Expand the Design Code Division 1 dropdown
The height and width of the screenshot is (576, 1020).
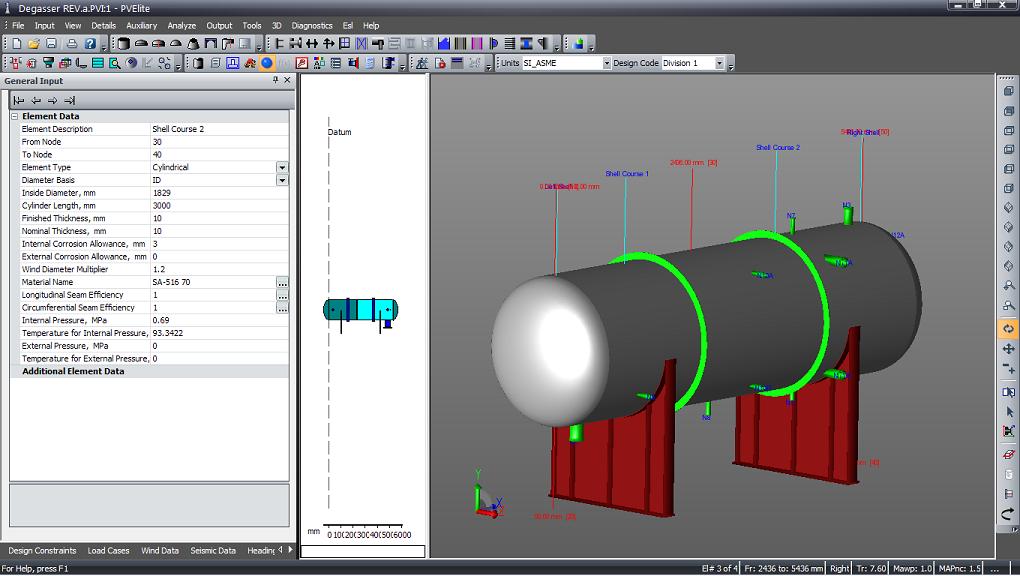(x=720, y=63)
